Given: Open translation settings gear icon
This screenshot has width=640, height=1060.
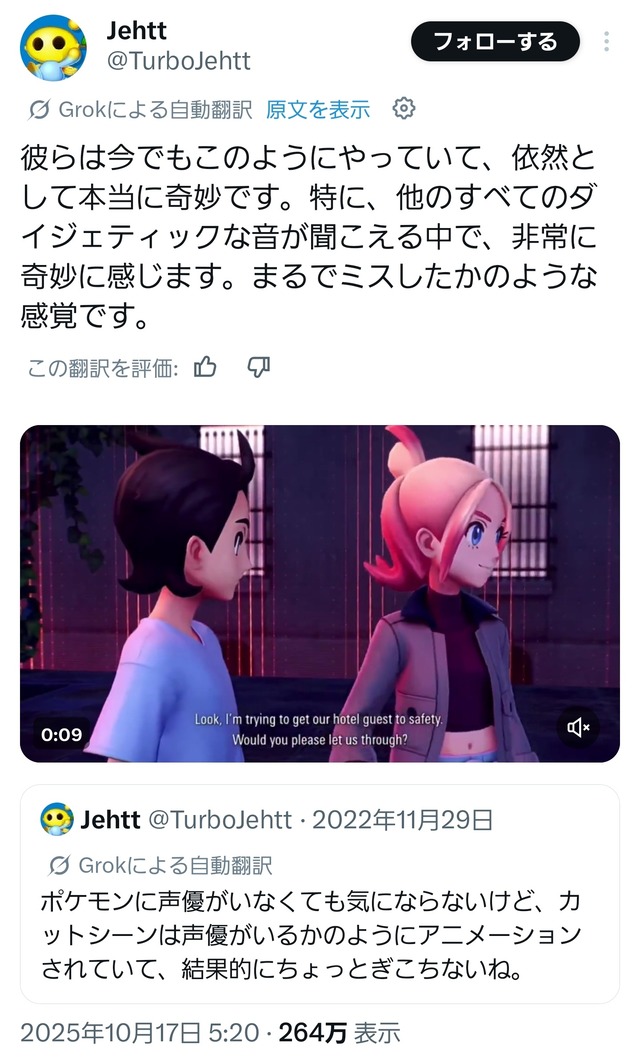Looking at the screenshot, I should click(403, 108).
